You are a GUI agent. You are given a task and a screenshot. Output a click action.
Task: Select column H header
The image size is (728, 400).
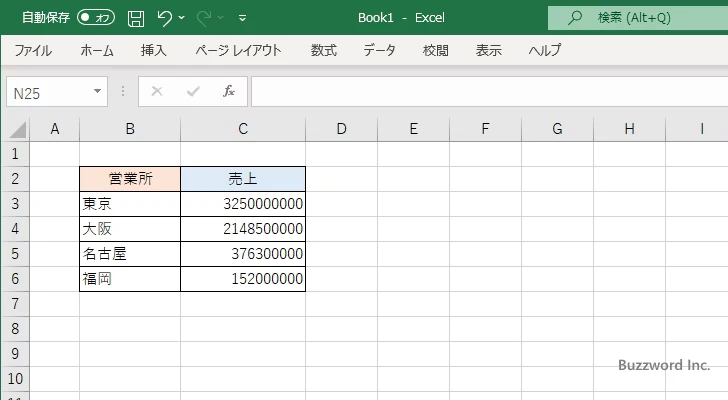pos(629,129)
